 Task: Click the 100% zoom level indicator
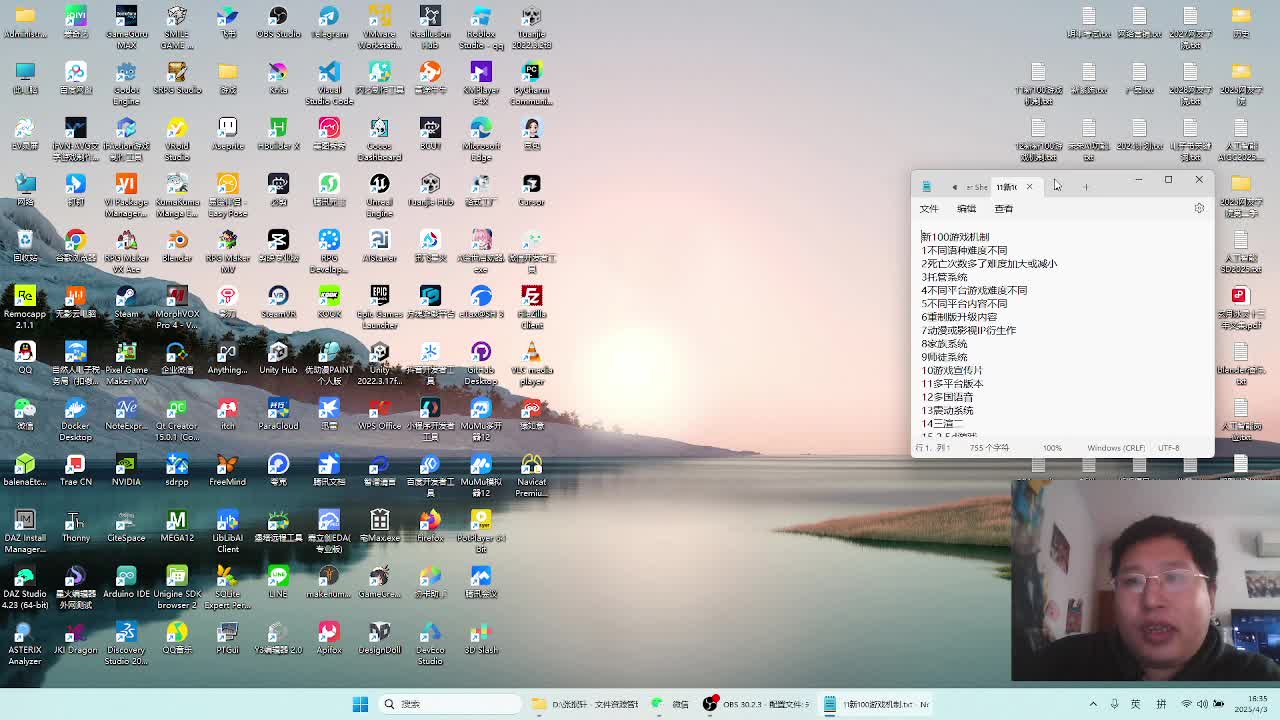(x=1052, y=448)
